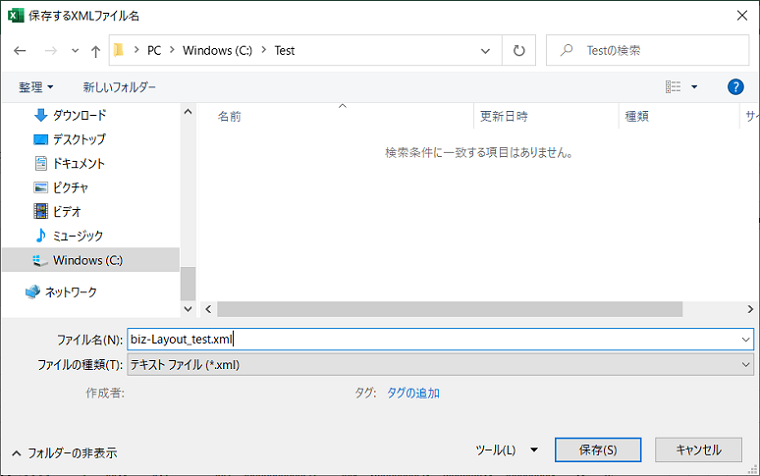Click the folder icon in address bar
This screenshot has height=476, width=760.
click(x=119, y=50)
